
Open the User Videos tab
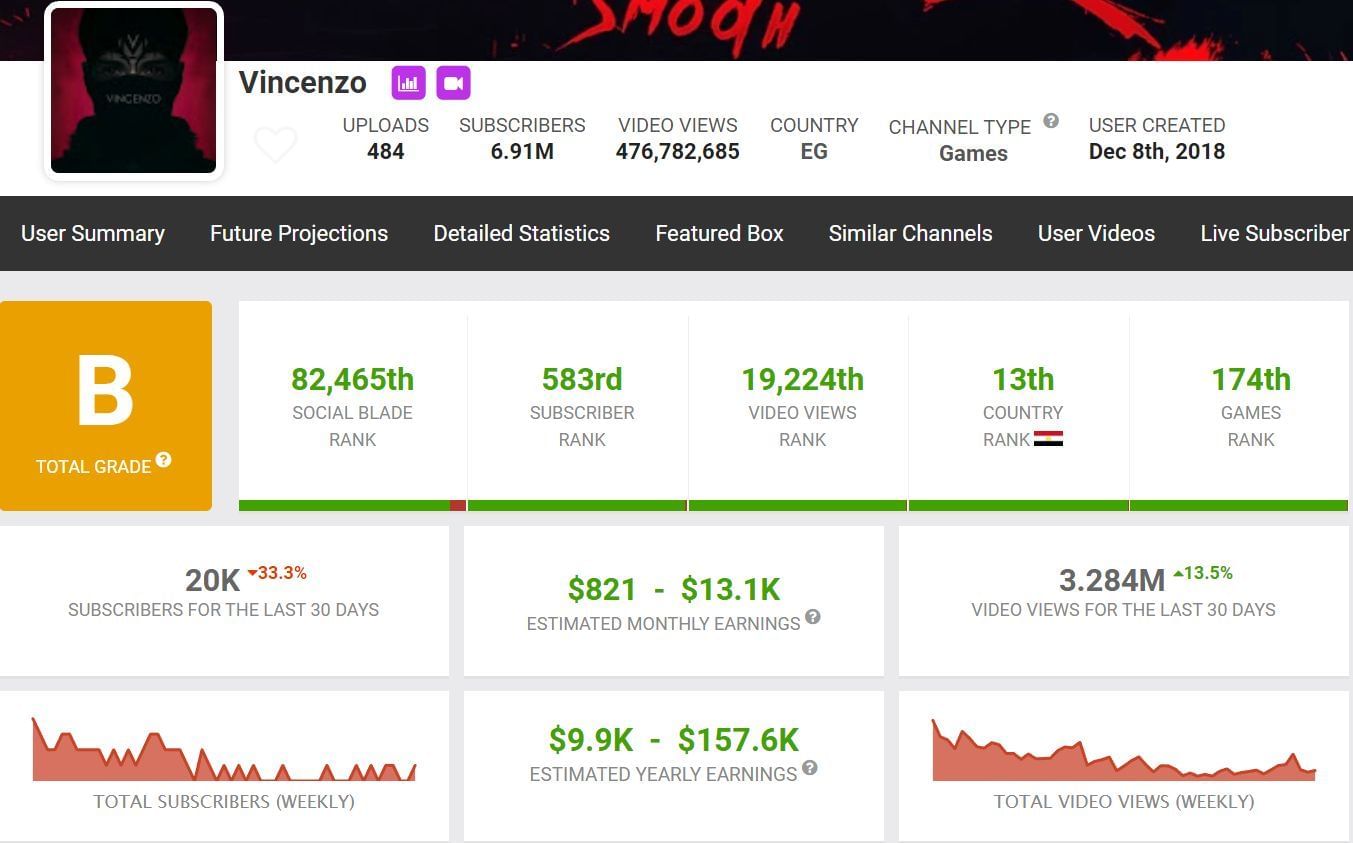point(1096,233)
